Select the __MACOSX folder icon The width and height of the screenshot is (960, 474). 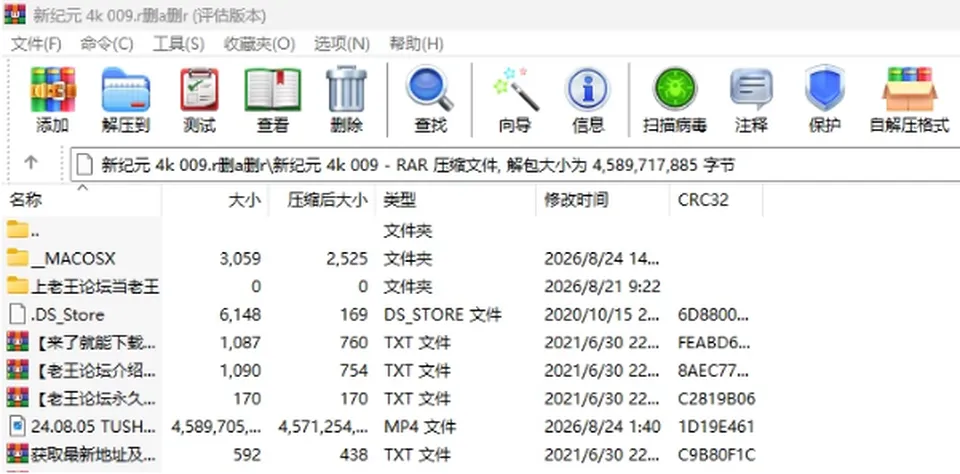tap(18, 258)
